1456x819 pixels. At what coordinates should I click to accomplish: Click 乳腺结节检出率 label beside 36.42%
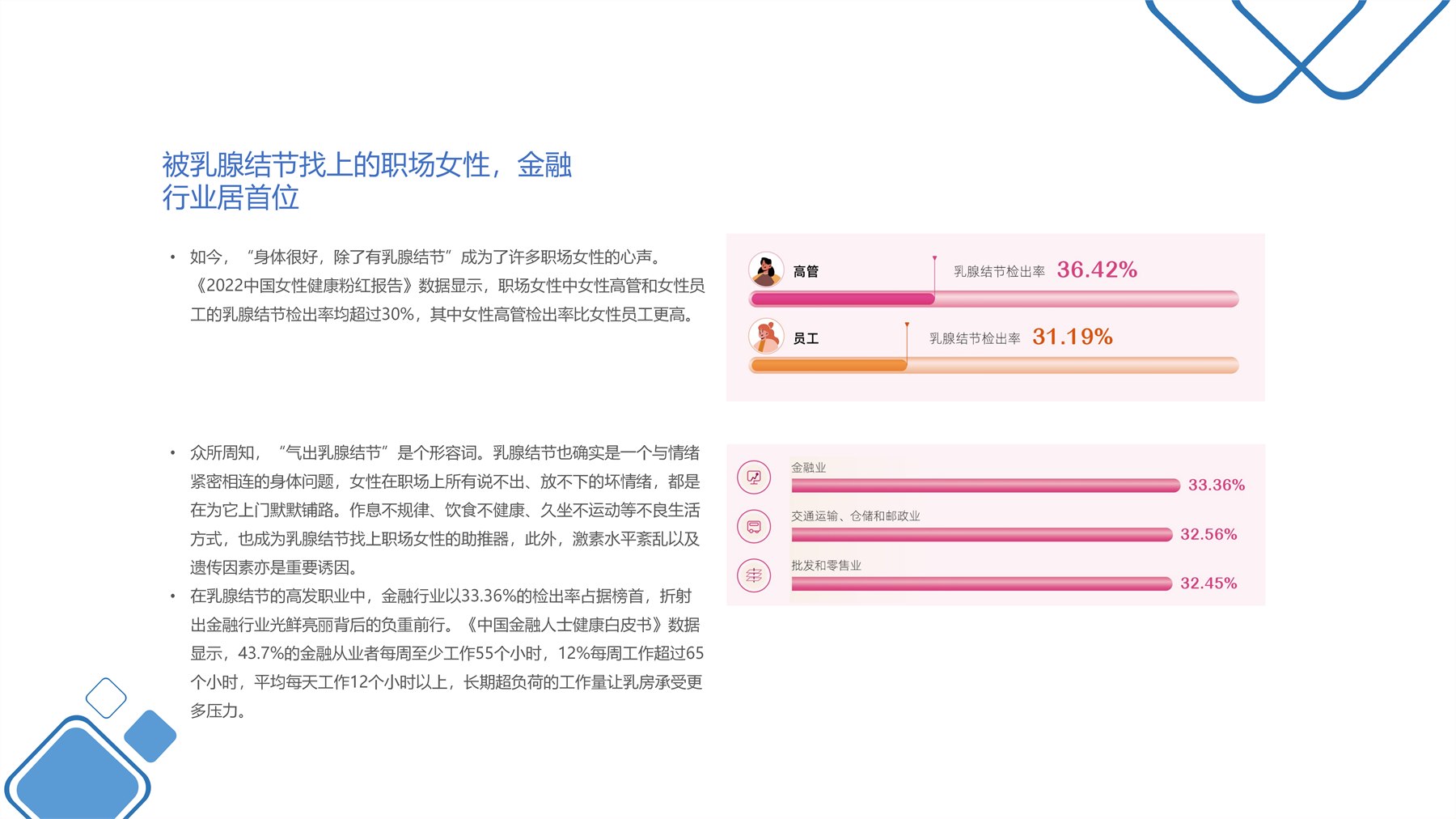click(1000, 271)
